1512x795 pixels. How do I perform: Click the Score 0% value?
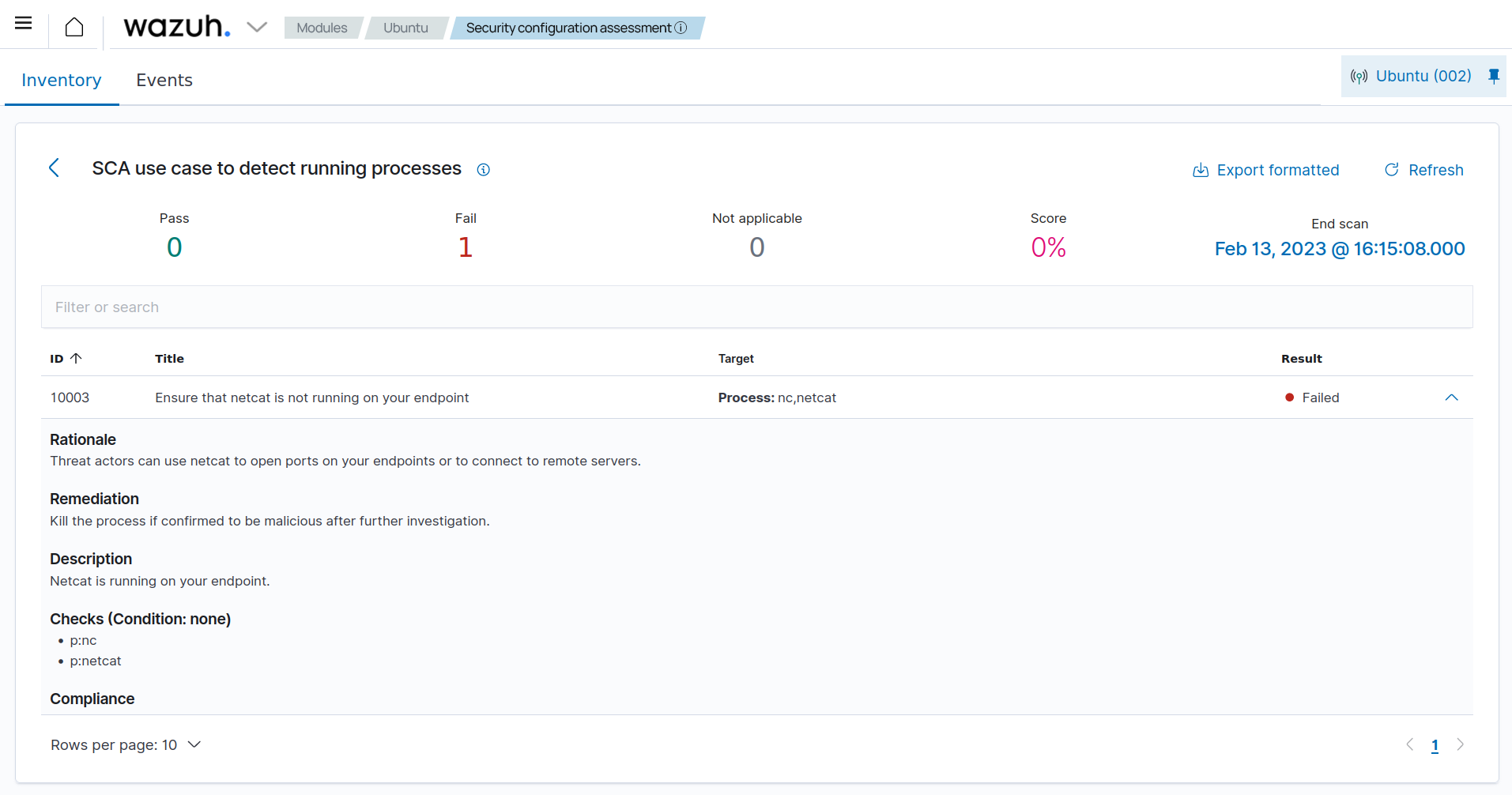1049,247
